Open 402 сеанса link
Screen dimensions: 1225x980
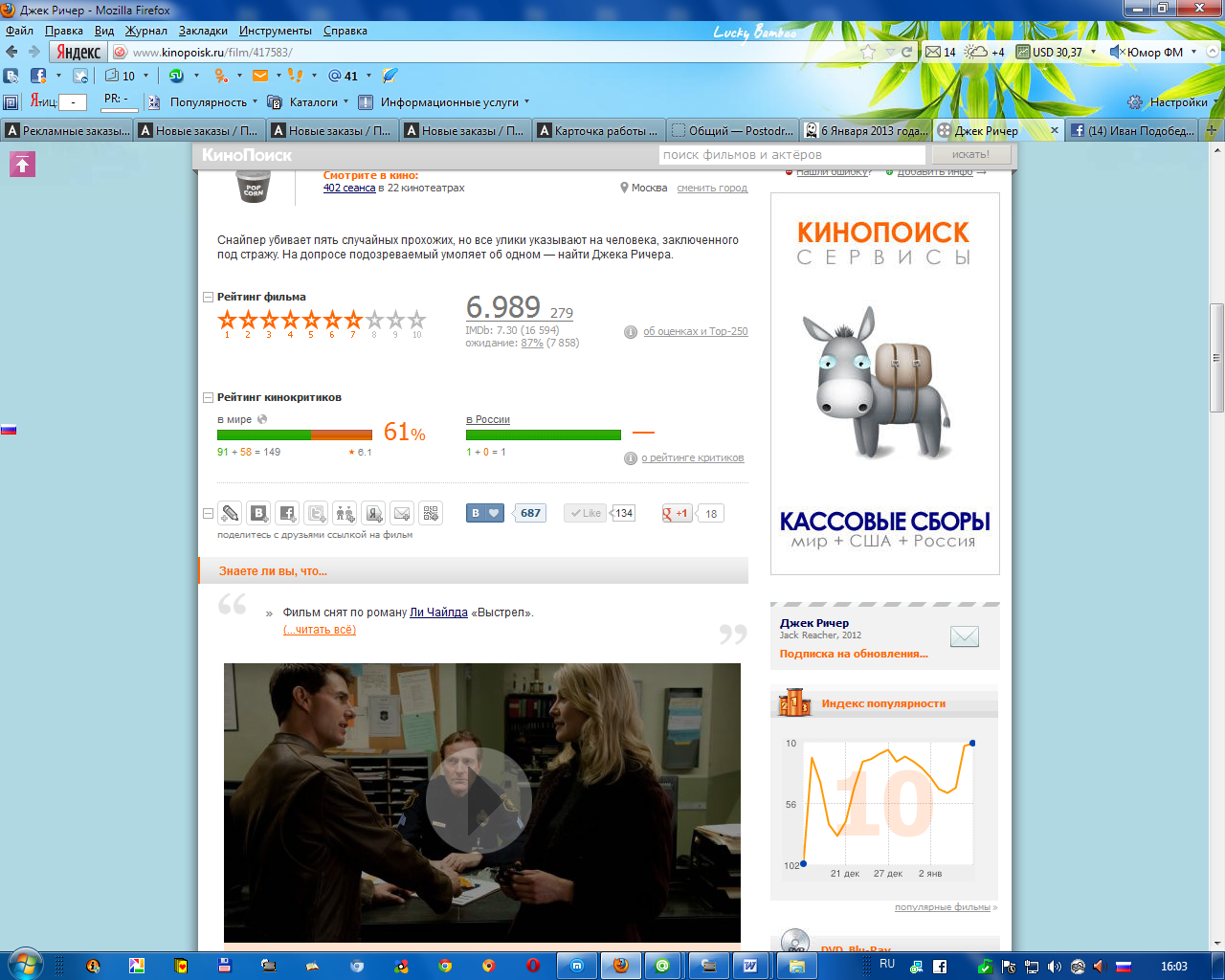[349, 189]
